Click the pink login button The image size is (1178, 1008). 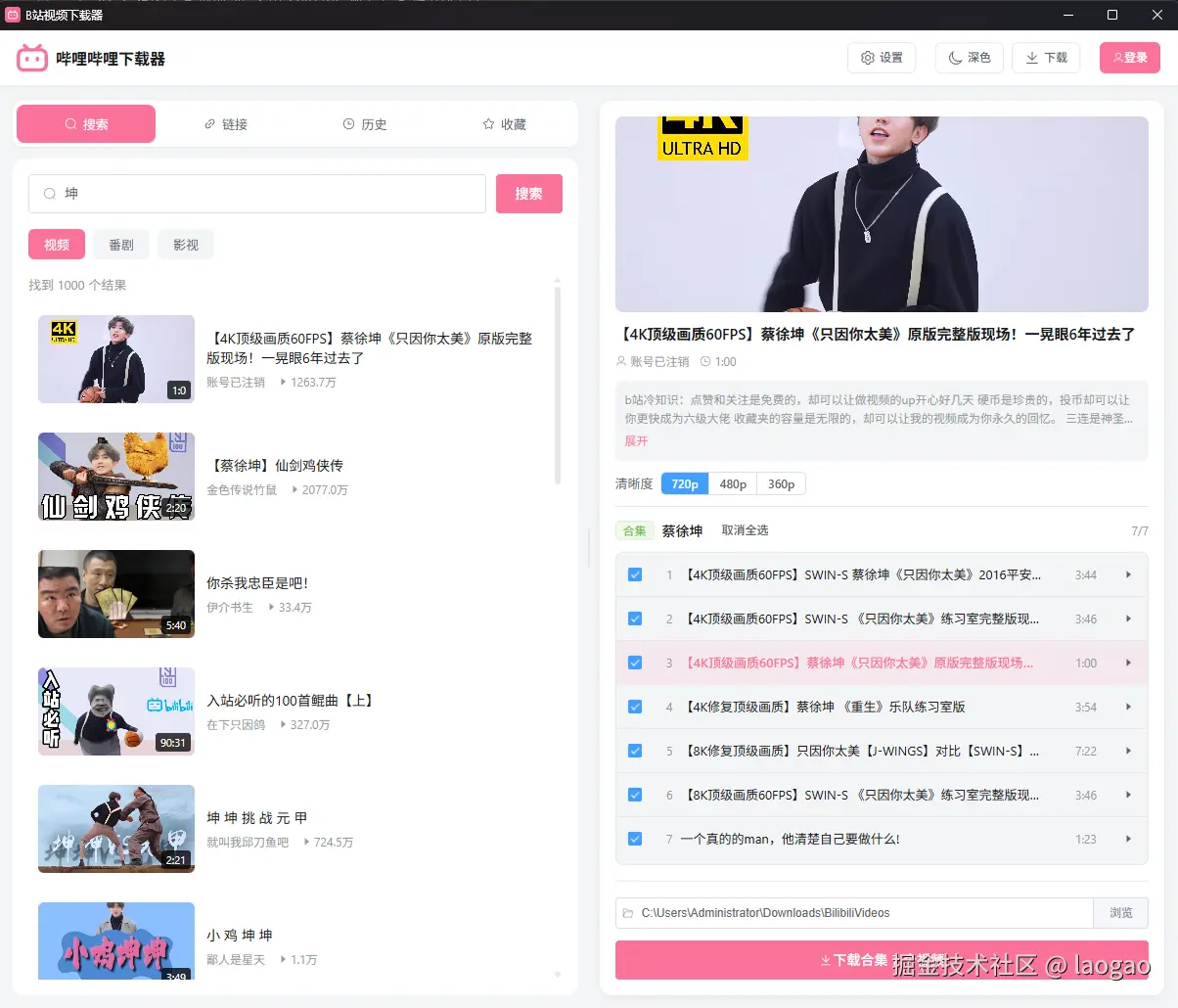(1130, 58)
